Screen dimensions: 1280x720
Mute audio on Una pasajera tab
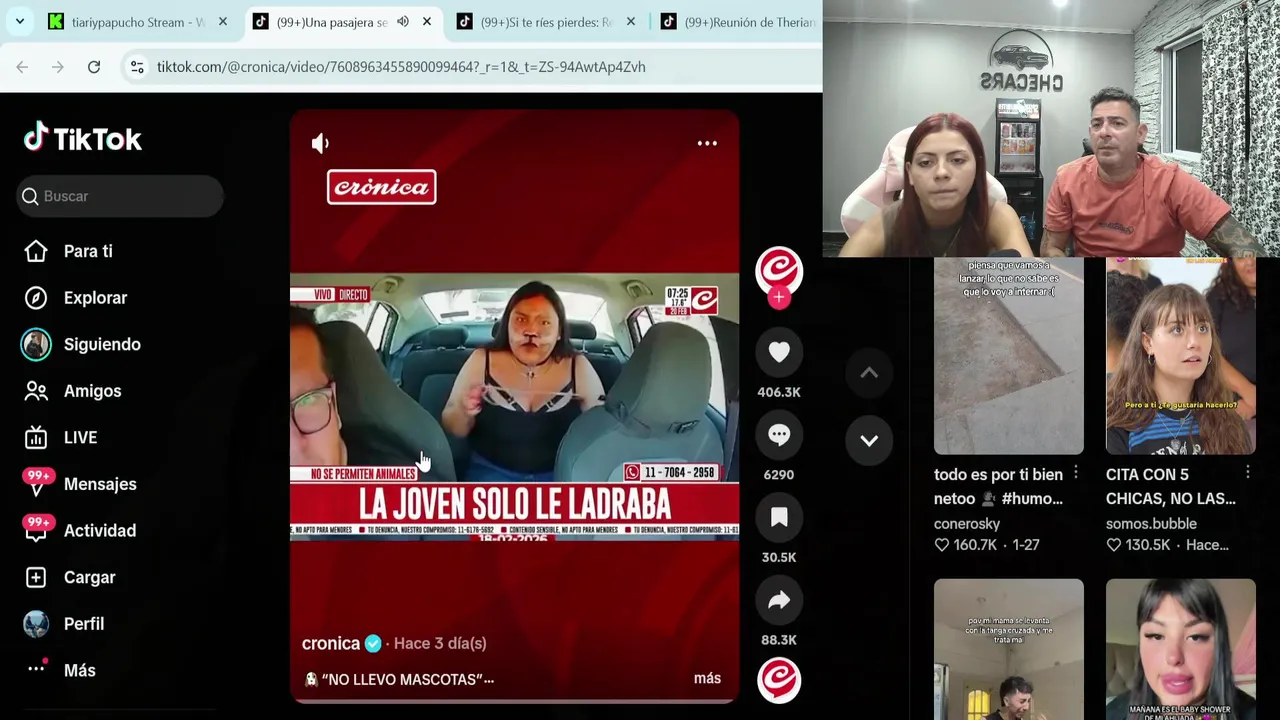point(403,22)
